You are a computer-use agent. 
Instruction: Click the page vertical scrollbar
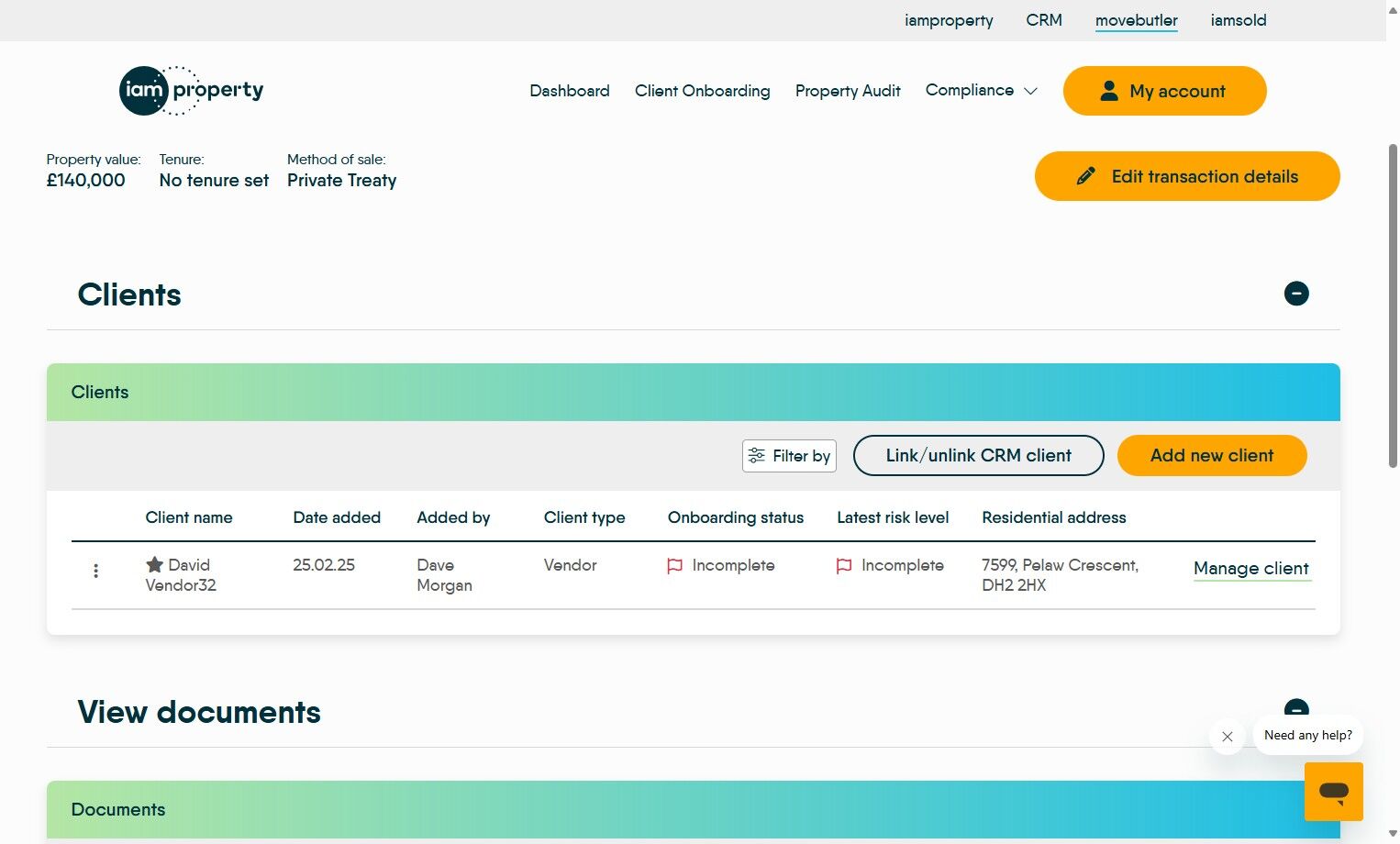pos(1393,305)
